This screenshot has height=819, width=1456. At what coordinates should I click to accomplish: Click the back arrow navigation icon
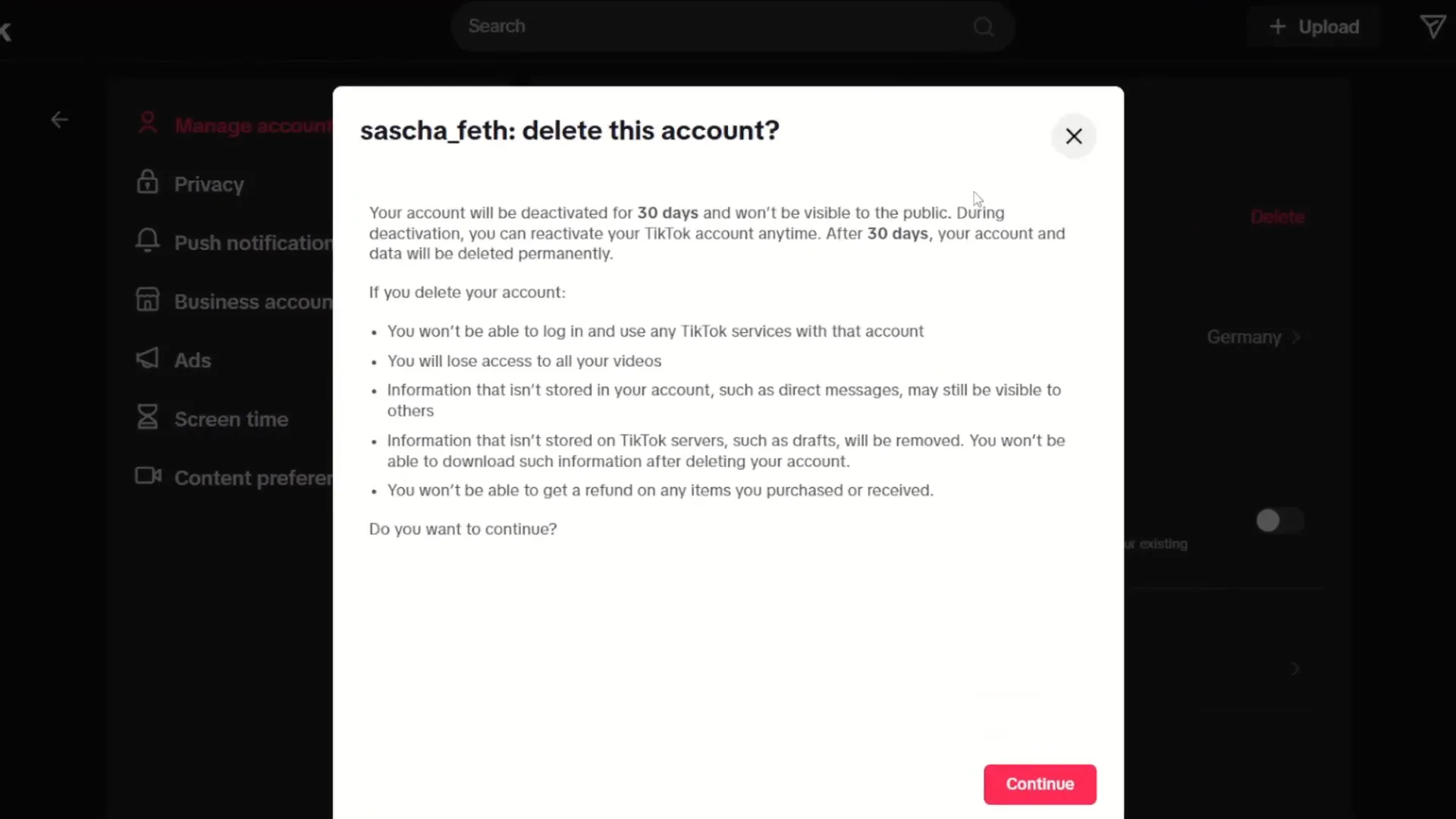coord(60,120)
